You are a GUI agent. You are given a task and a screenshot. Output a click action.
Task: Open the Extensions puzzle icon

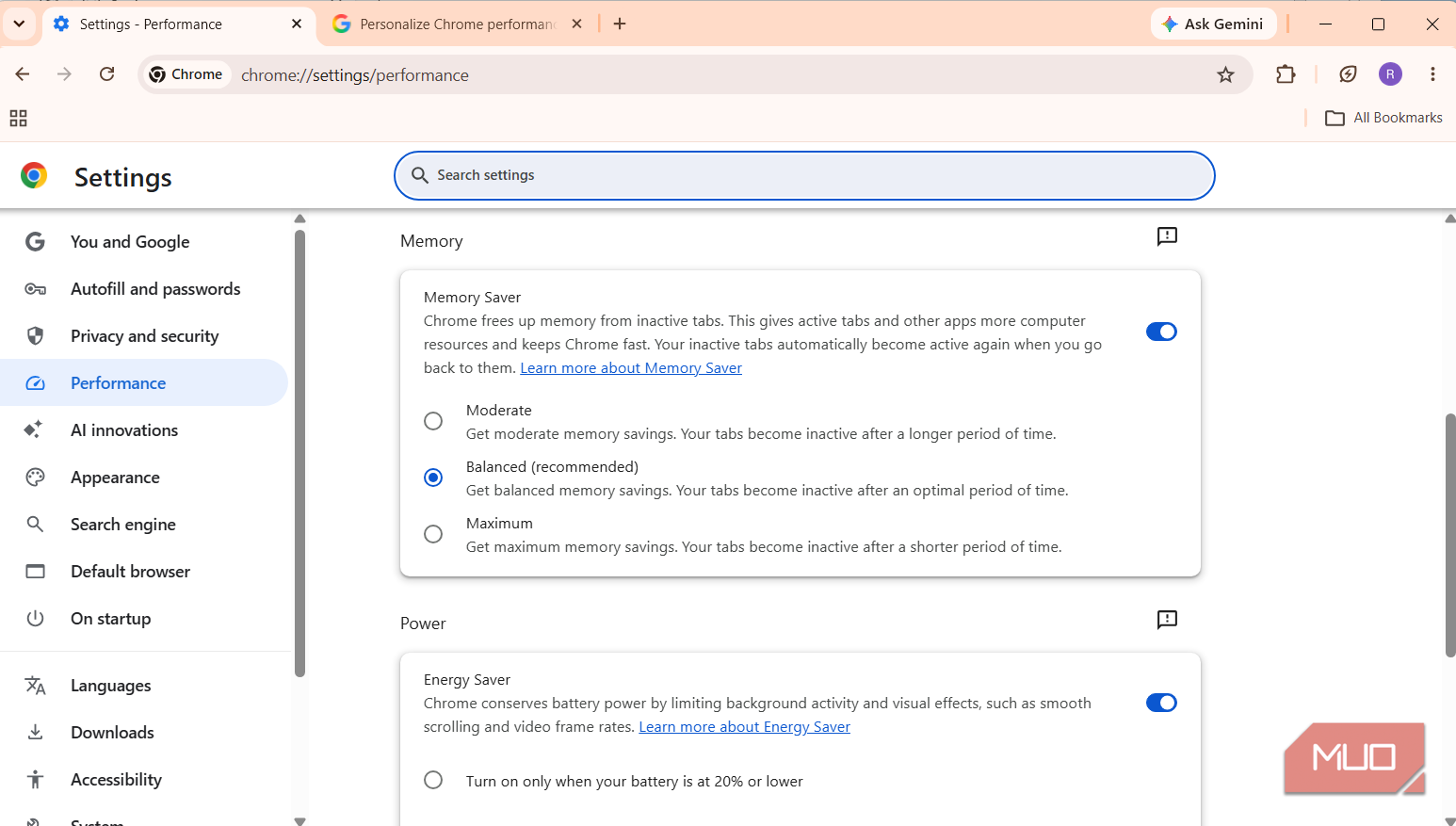pyautogui.click(x=1286, y=74)
